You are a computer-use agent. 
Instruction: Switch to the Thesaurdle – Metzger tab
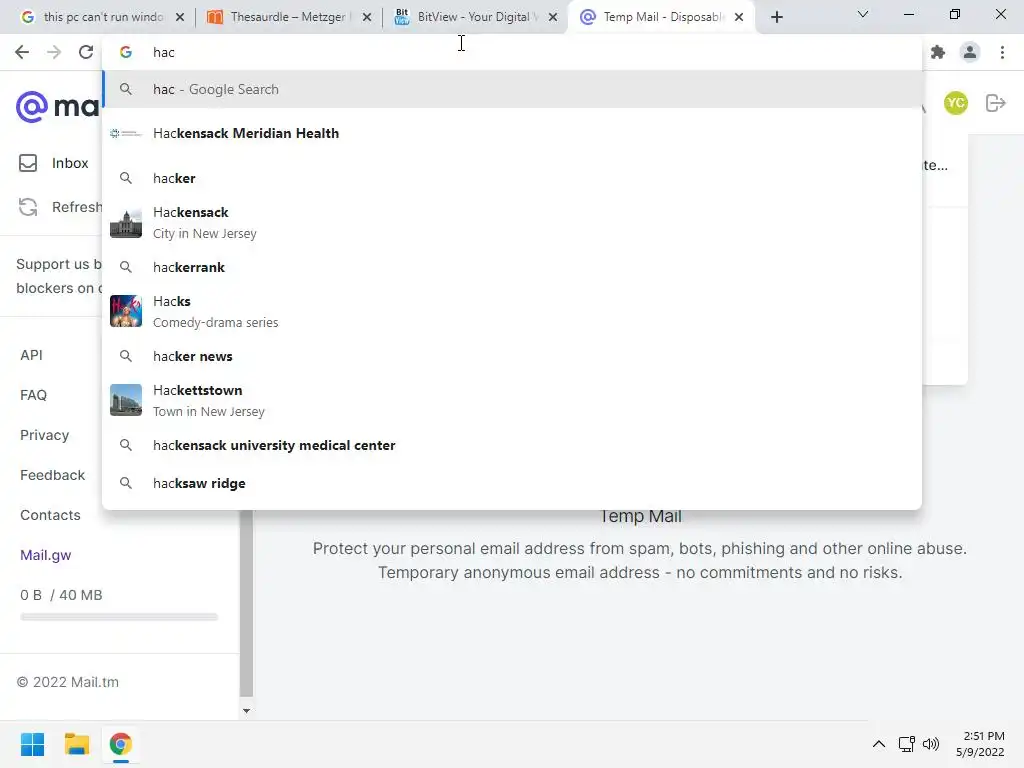(x=287, y=17)
